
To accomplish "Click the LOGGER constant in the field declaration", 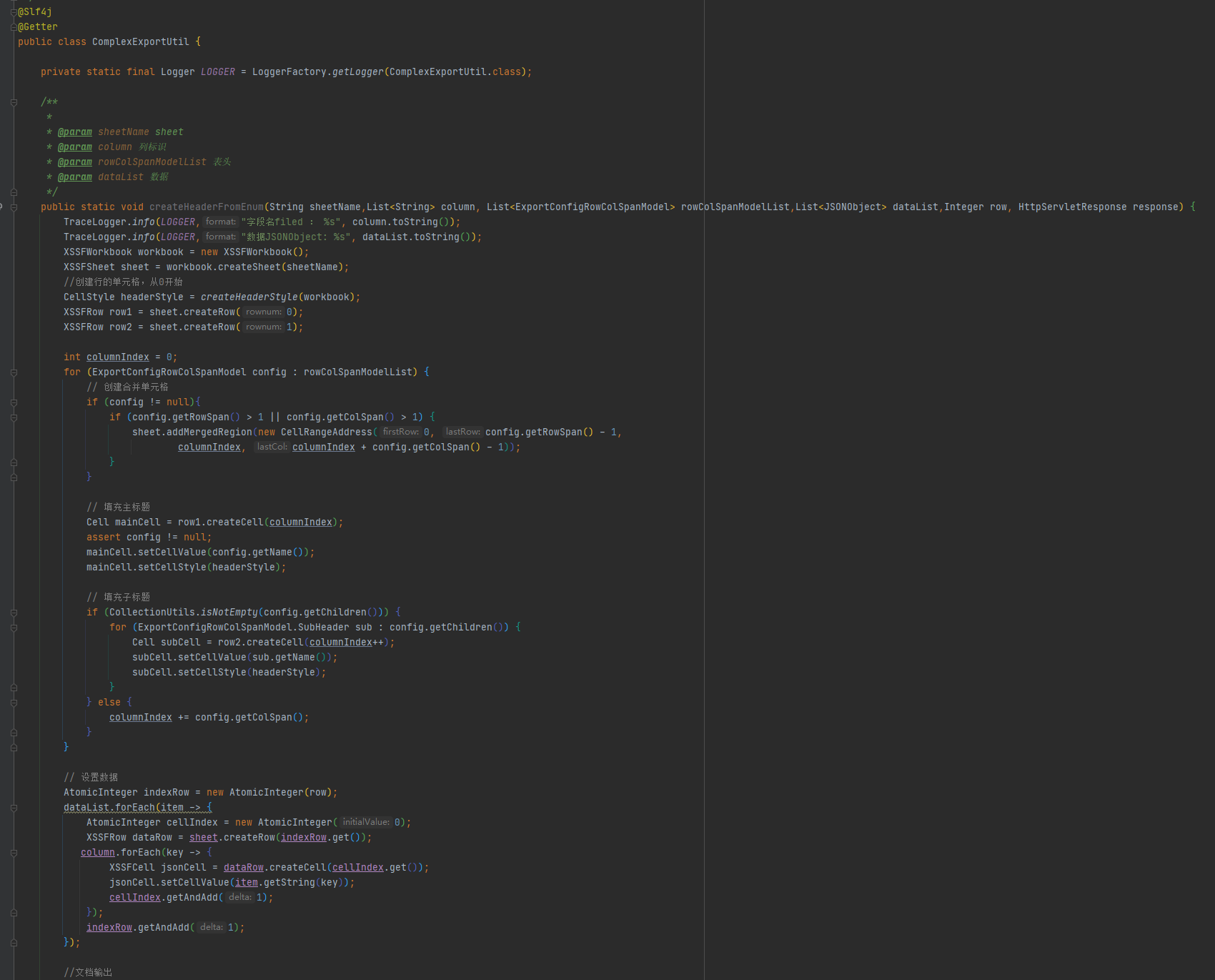I will tap(218, 72).
